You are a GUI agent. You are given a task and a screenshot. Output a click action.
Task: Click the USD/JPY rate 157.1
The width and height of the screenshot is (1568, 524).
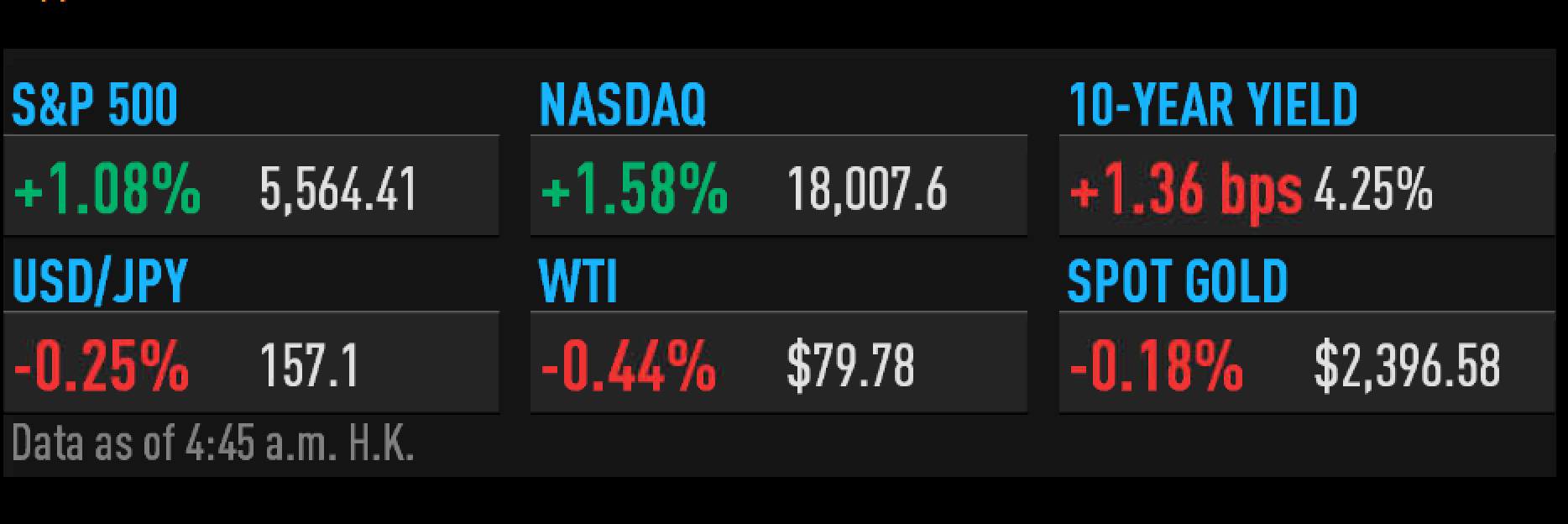310,366
